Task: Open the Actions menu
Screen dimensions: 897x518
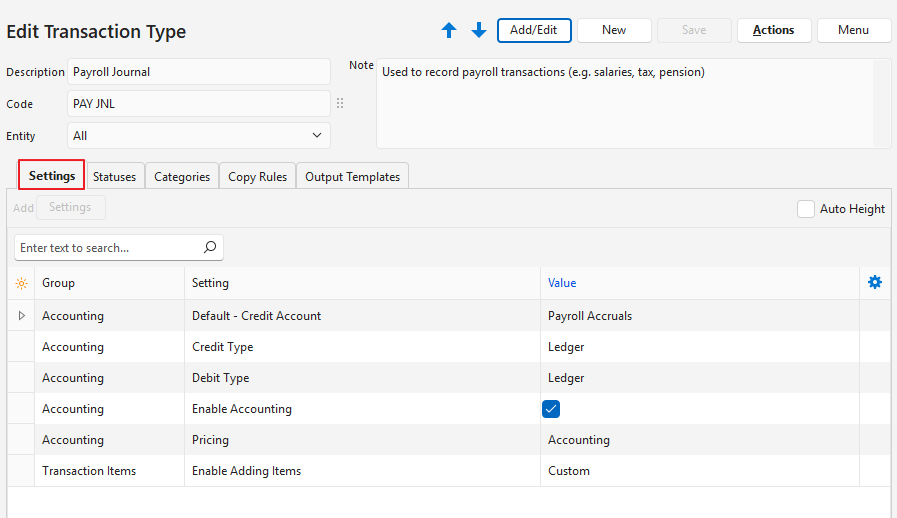Action: 773,30
